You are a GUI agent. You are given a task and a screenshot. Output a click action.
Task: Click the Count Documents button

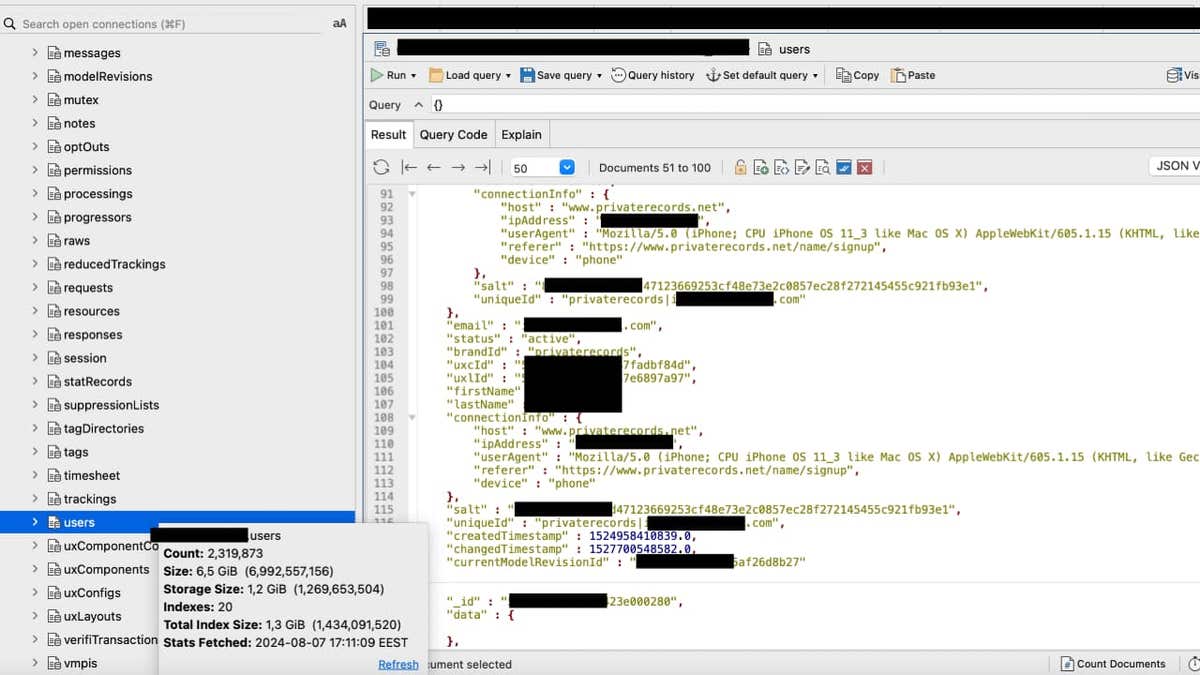coord(1113,664)
